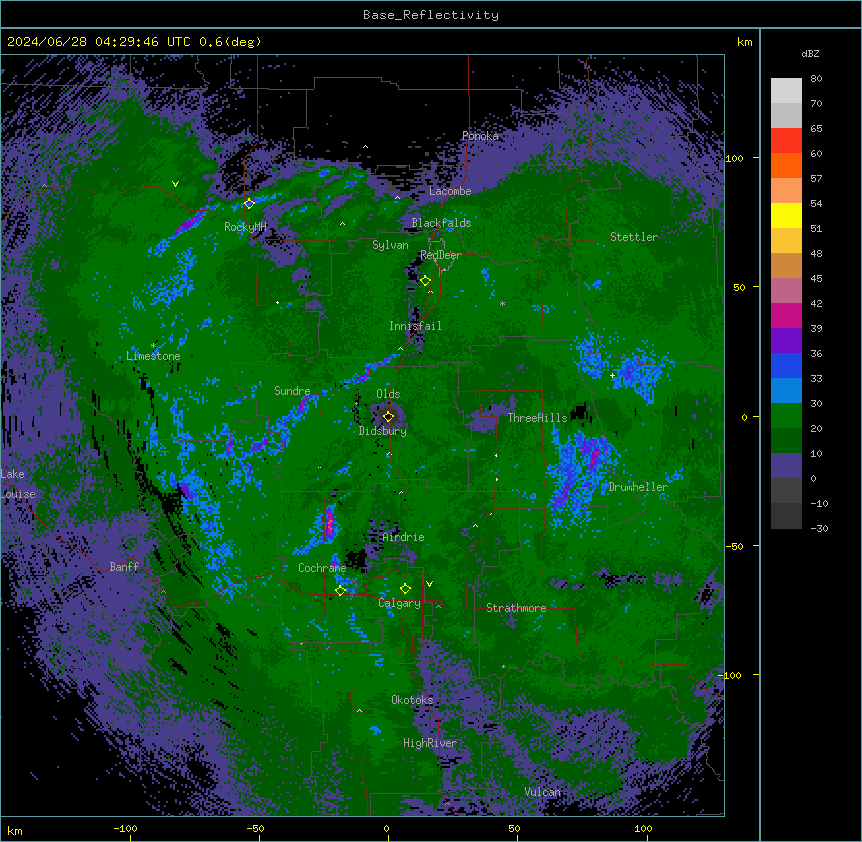Click the Drumheller city label

(x=638, y=487)
